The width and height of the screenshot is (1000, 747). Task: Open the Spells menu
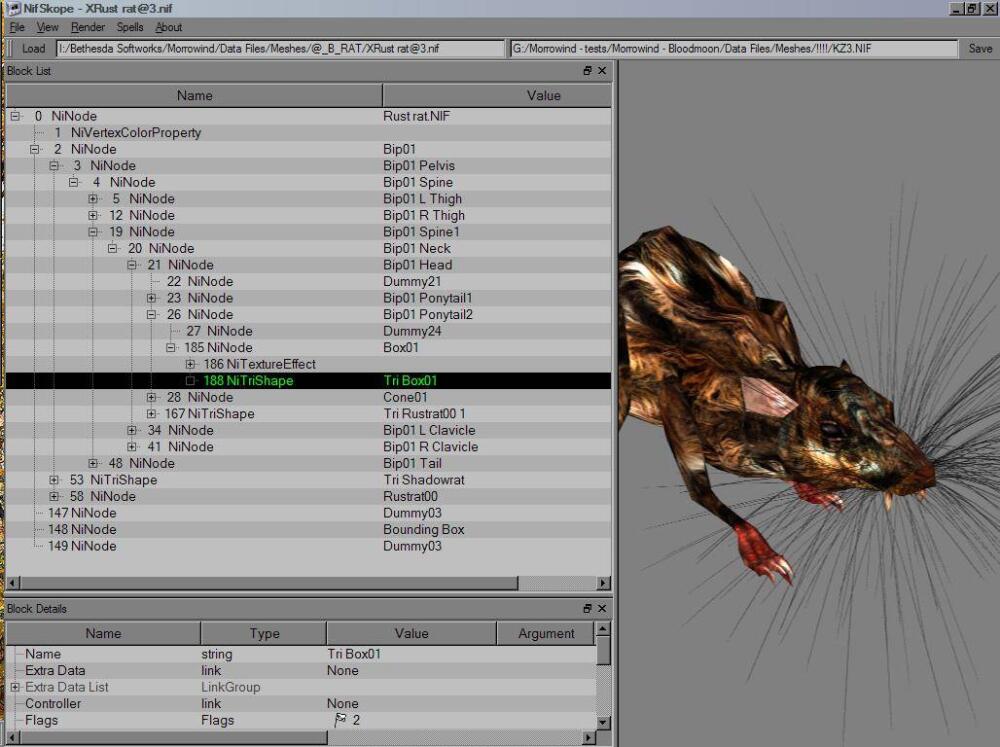[129, 27]
